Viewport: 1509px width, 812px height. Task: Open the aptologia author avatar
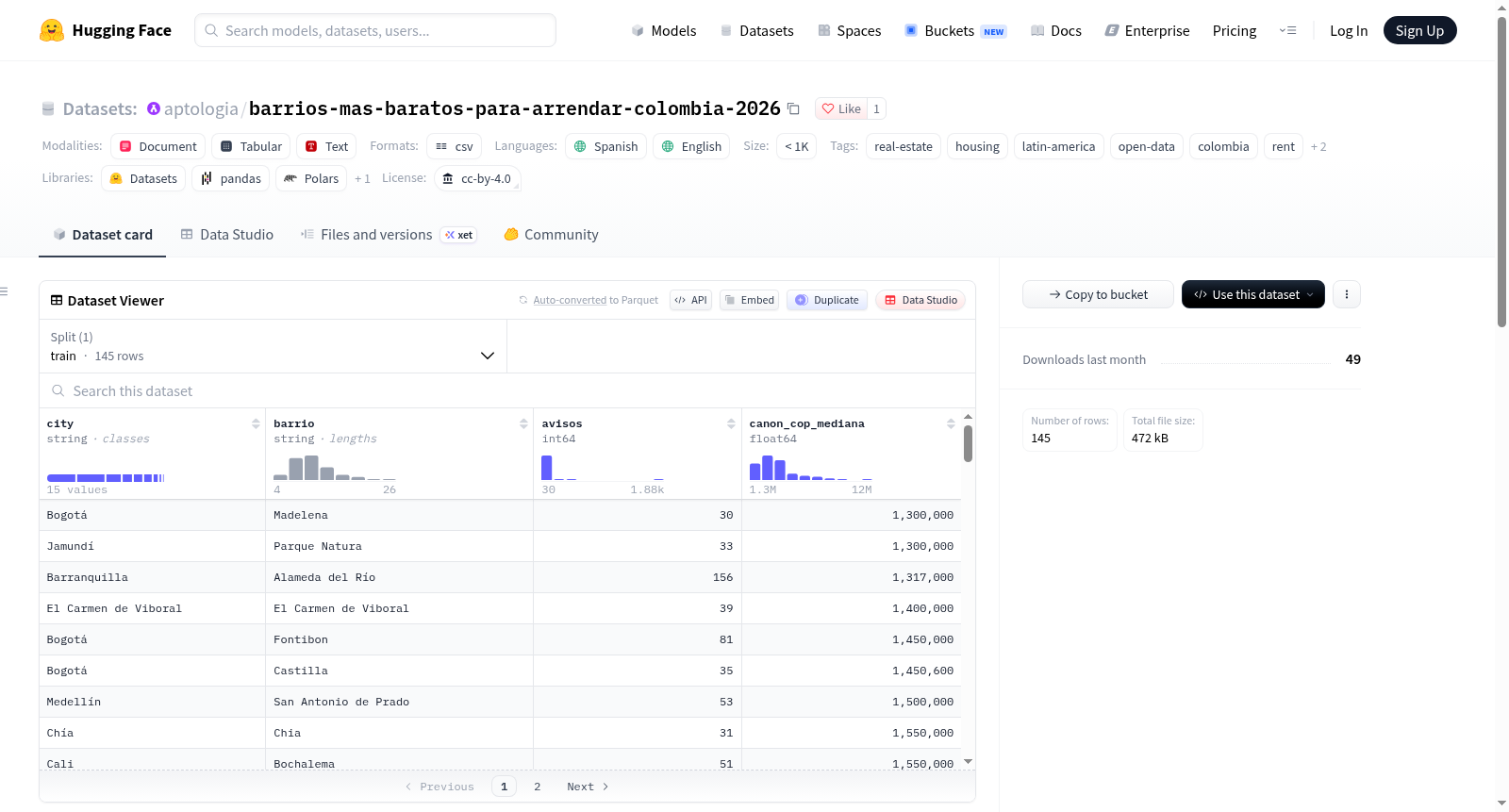coord(154,108)
